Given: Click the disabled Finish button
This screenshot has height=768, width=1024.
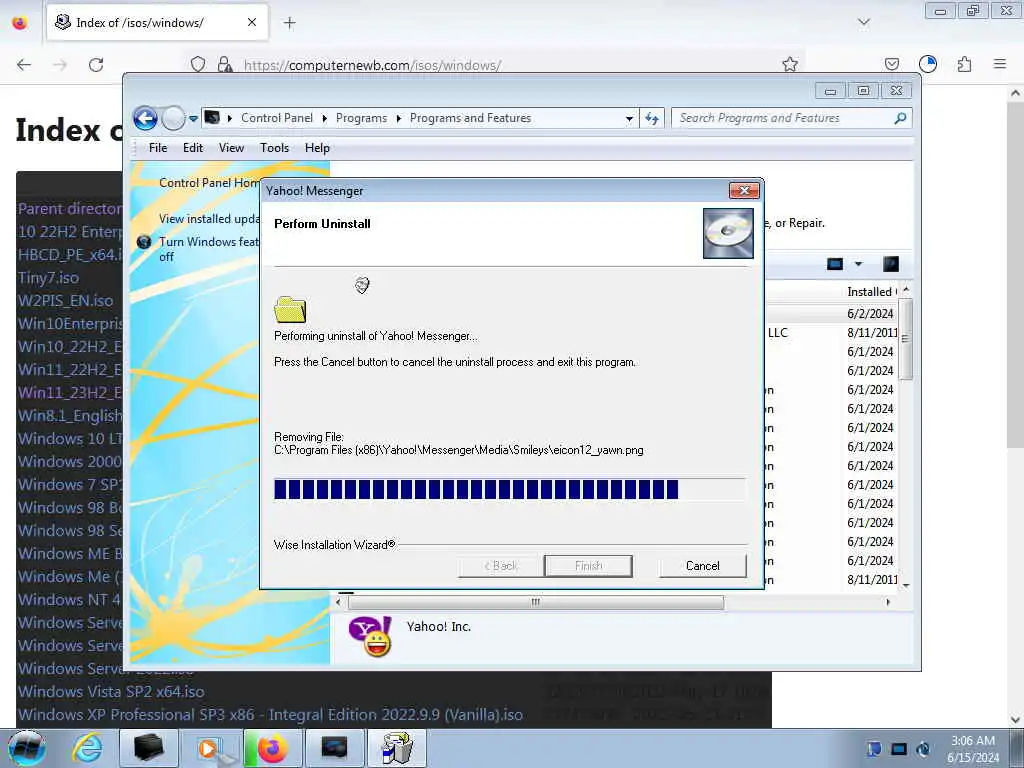Looking at the screenshot, I should [588, 566].
